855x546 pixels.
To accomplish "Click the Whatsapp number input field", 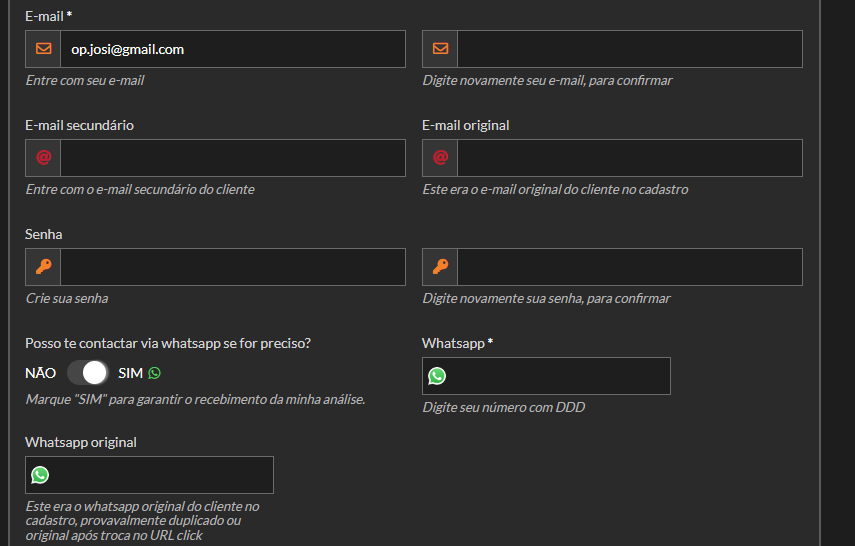I will point(558,376).
